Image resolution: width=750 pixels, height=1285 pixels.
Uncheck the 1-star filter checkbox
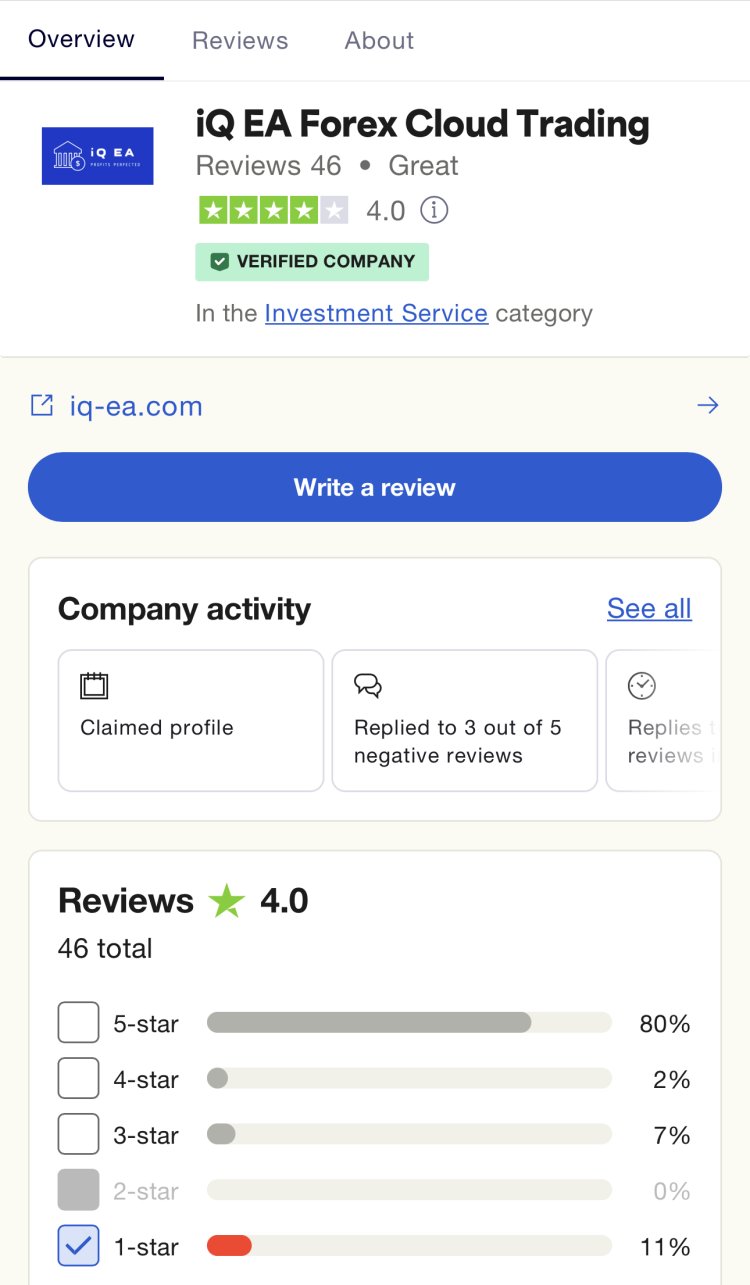coord(79,1246)
